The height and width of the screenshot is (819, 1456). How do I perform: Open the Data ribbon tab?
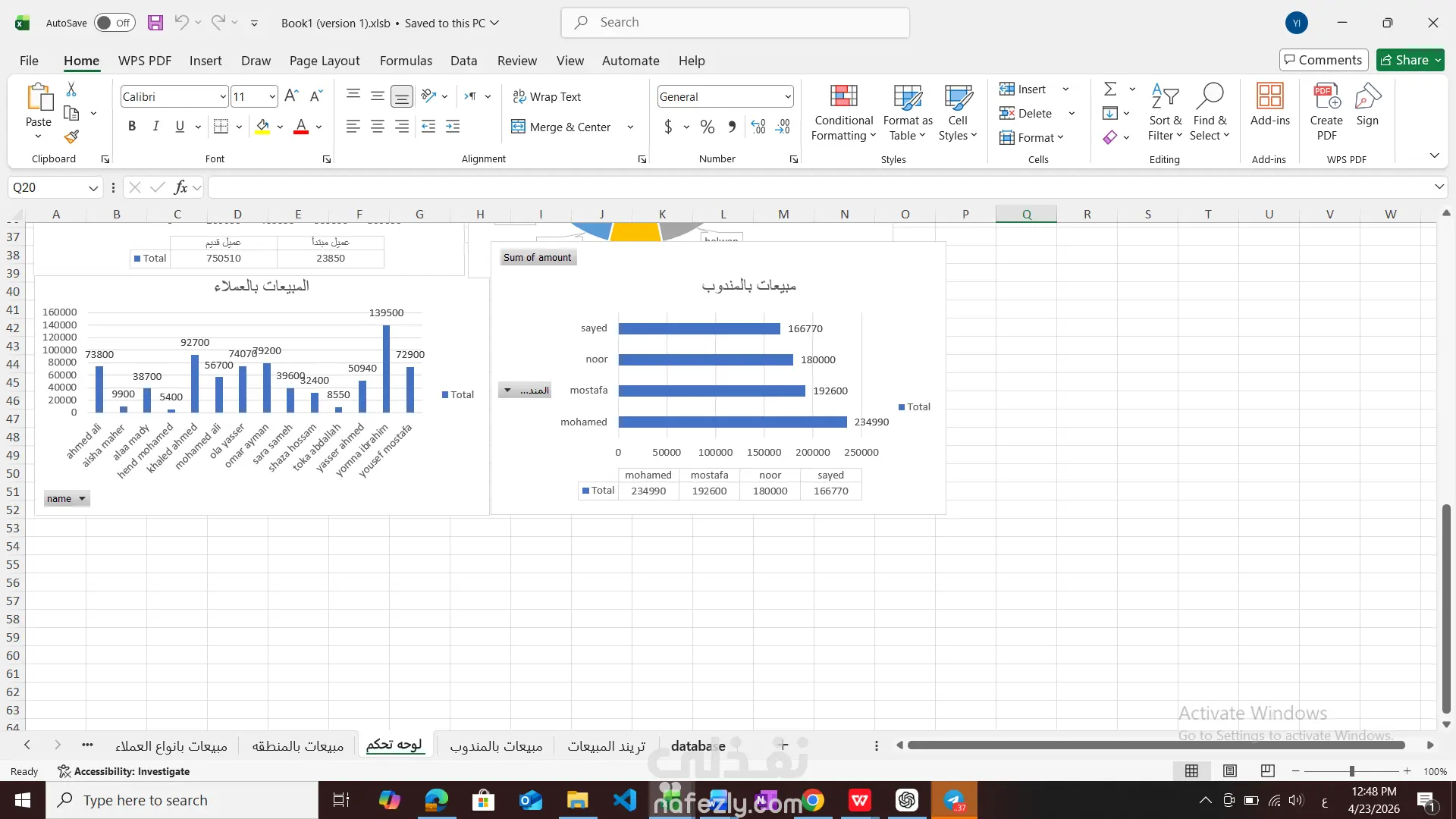pyautogui.click(x=463, y=61)
